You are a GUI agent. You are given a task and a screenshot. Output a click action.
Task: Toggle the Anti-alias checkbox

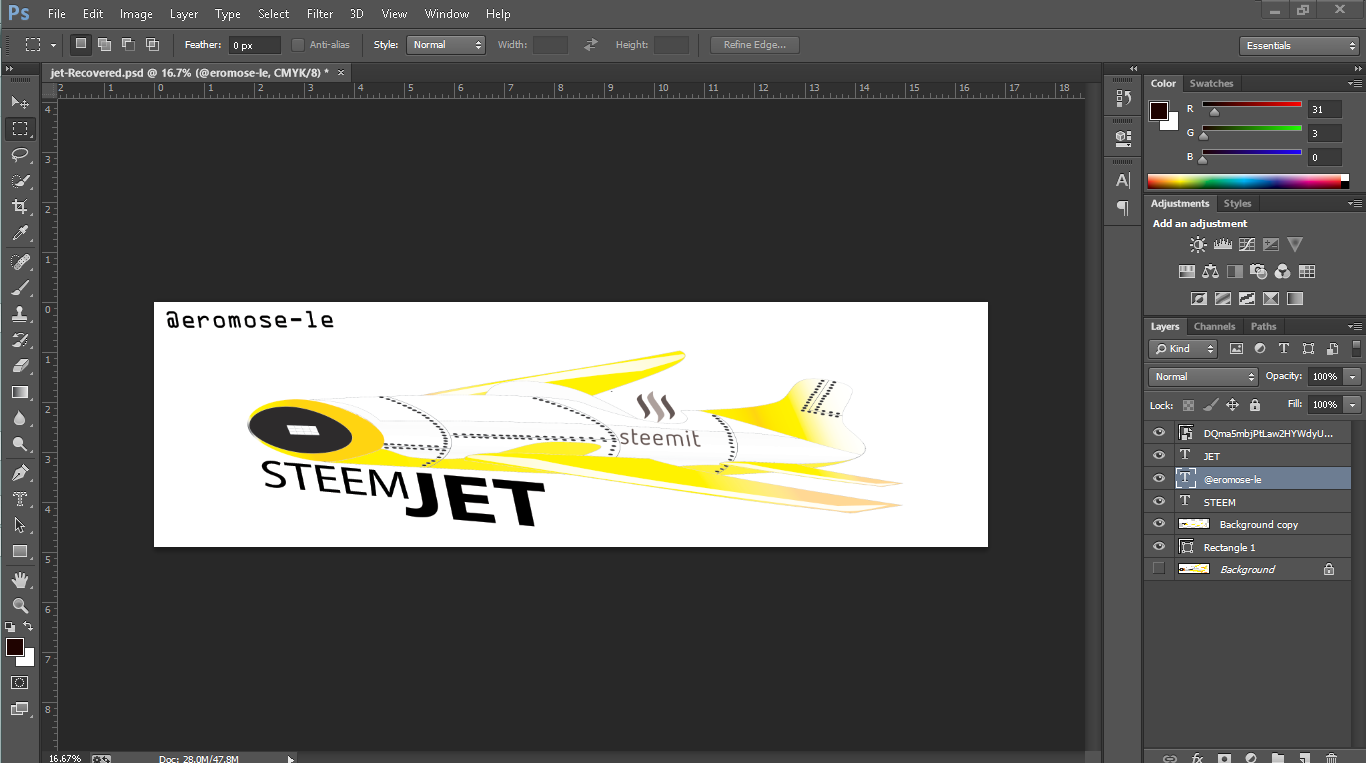click(298, 45)
